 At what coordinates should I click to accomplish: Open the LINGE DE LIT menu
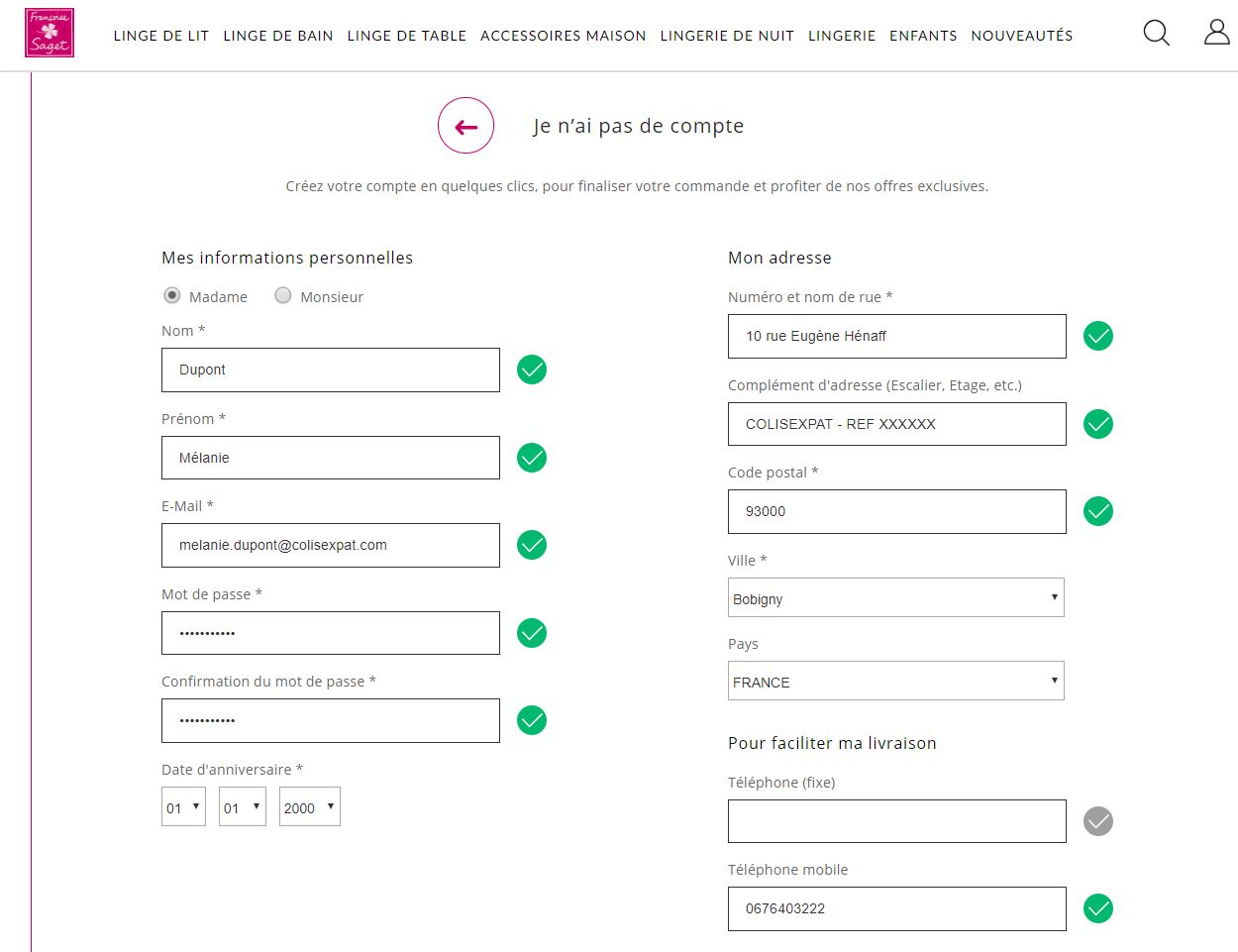click(161, 36)
